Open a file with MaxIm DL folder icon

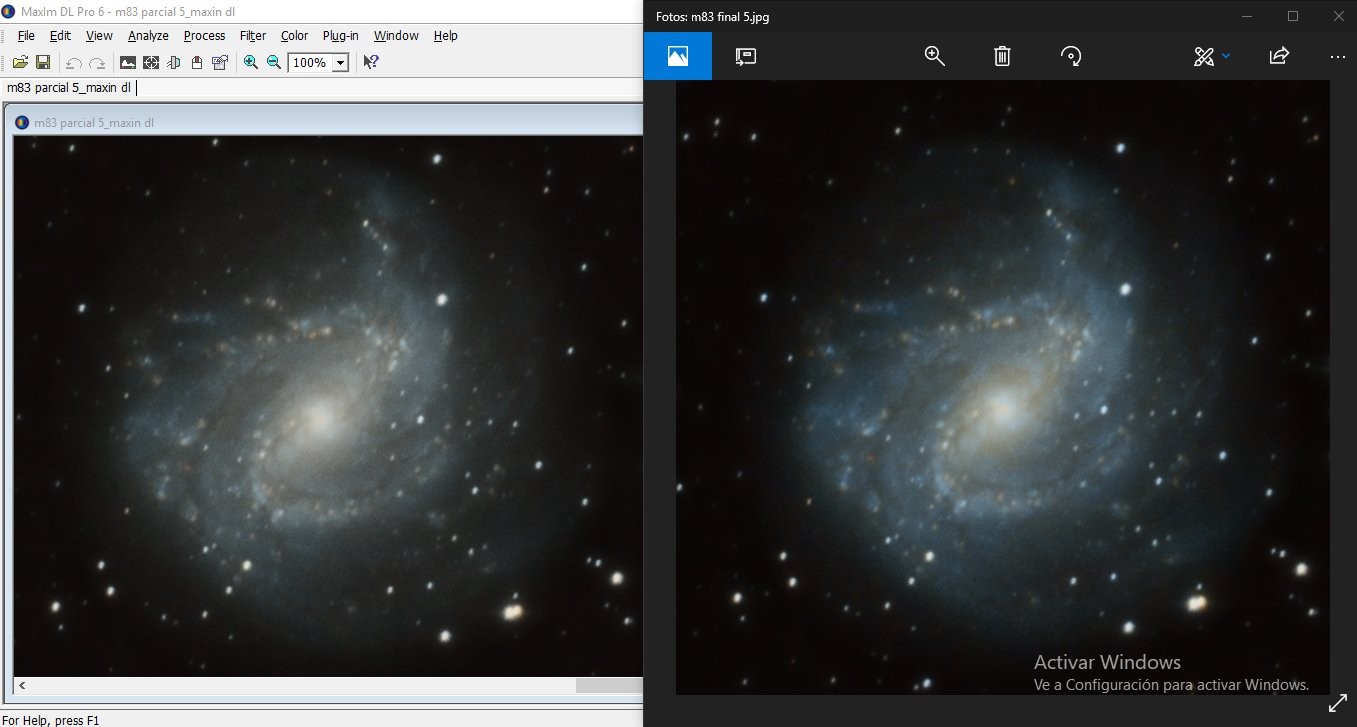coord(20,62)
